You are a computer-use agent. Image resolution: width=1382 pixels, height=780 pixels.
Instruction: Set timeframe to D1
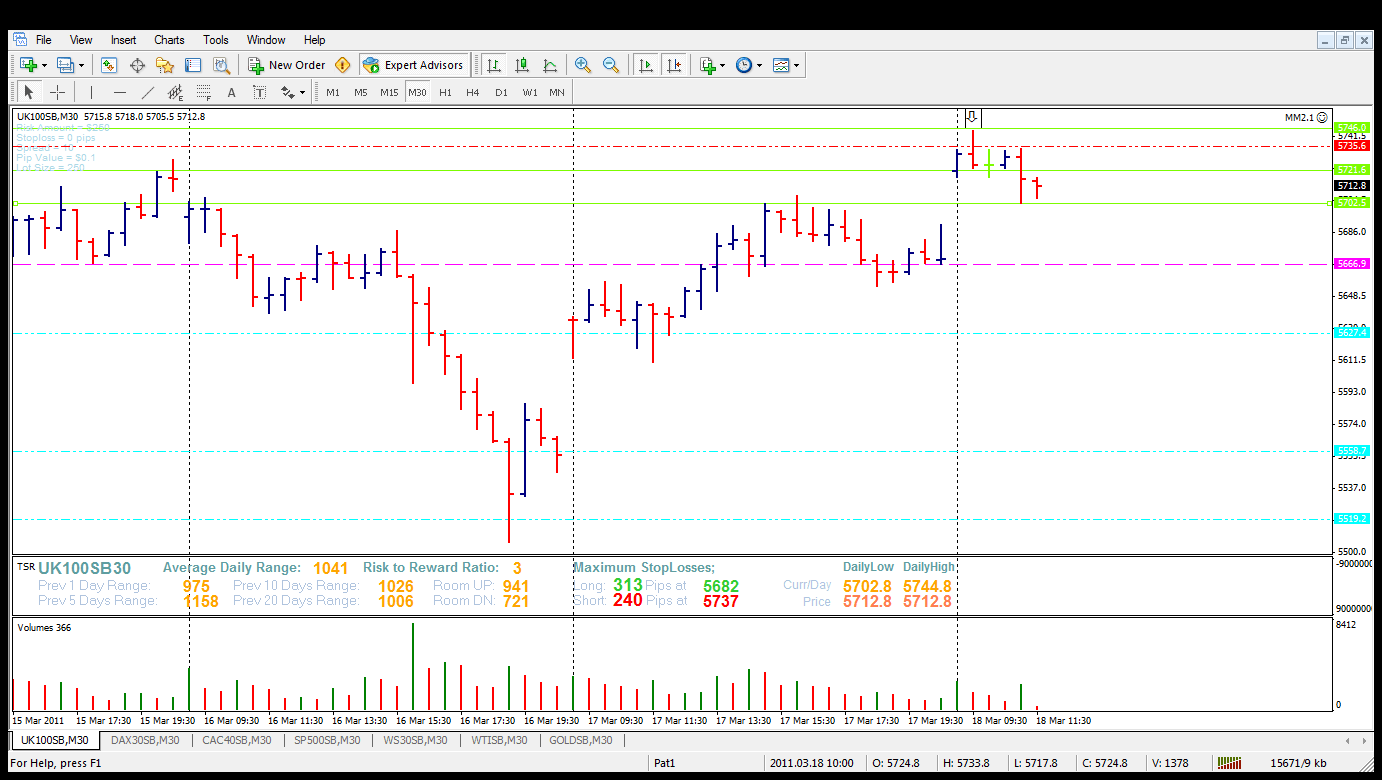click(501, 92)
